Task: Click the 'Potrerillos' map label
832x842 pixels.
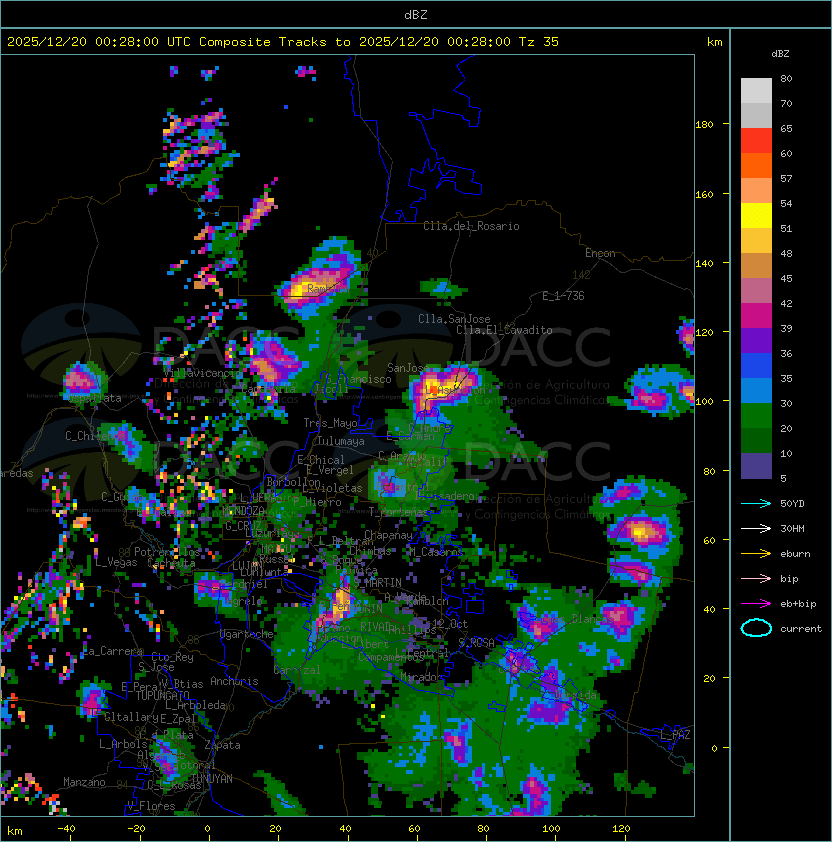Action: coord(167,551)
